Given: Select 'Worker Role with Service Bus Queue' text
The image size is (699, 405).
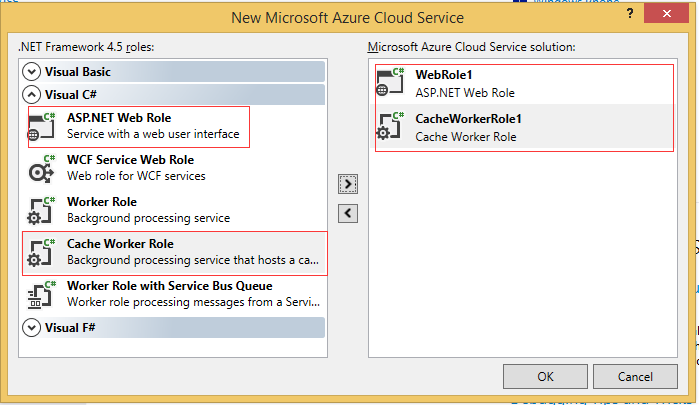Looking at the screenshot, I should [170, 285].
